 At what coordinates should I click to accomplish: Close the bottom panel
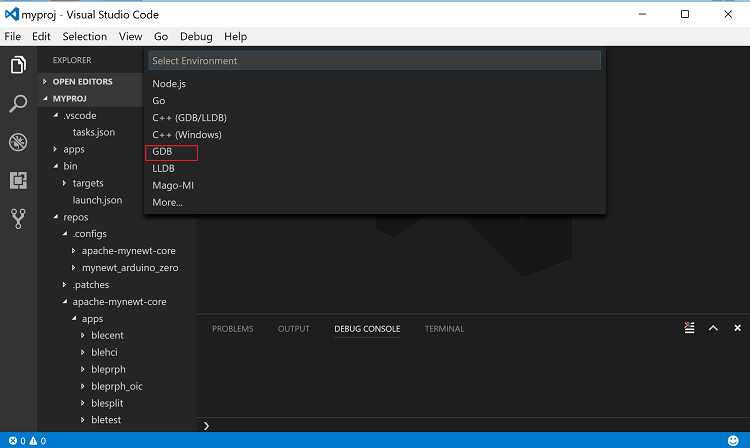[x=738, y=328]
